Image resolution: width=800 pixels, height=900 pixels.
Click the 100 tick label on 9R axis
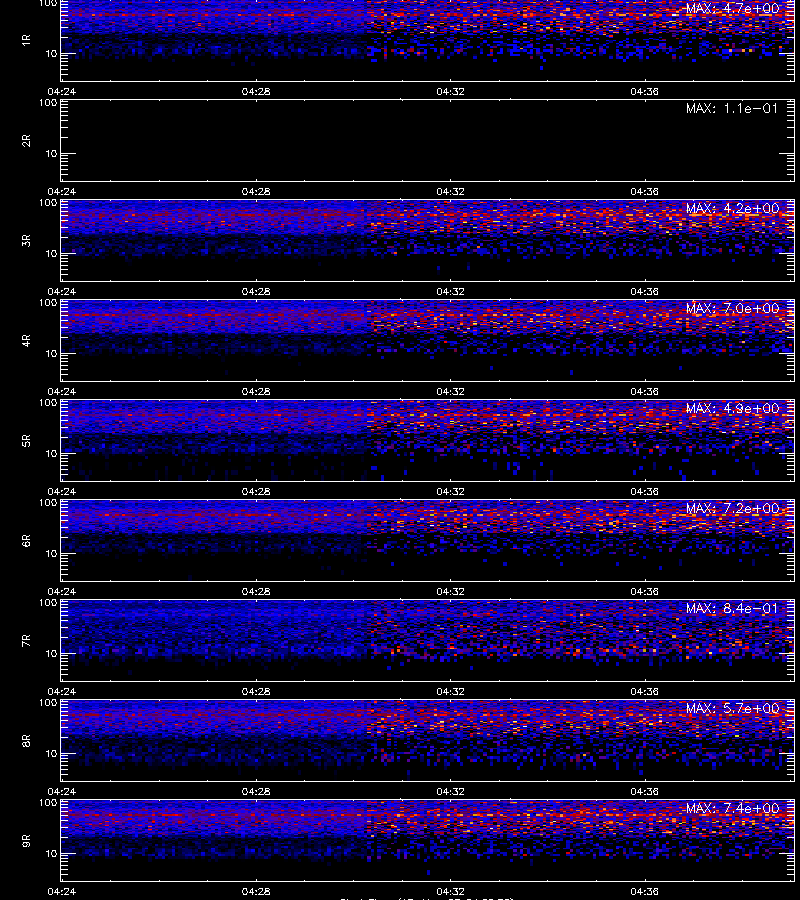pos(48,803)
